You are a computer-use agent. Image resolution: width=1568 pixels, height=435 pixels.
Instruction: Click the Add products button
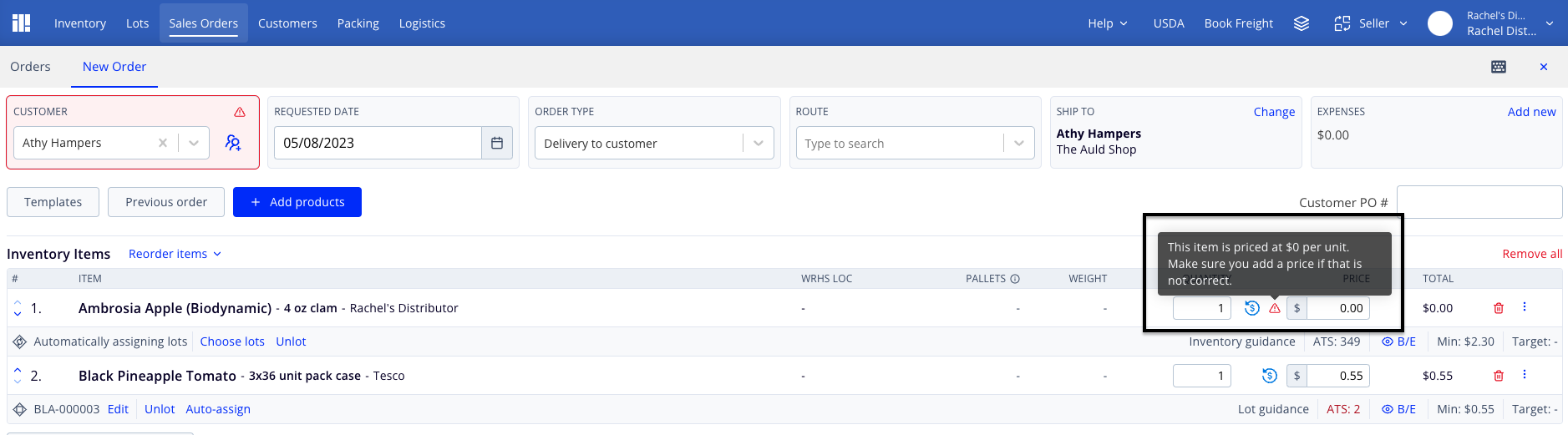click(x=297, y=202)
